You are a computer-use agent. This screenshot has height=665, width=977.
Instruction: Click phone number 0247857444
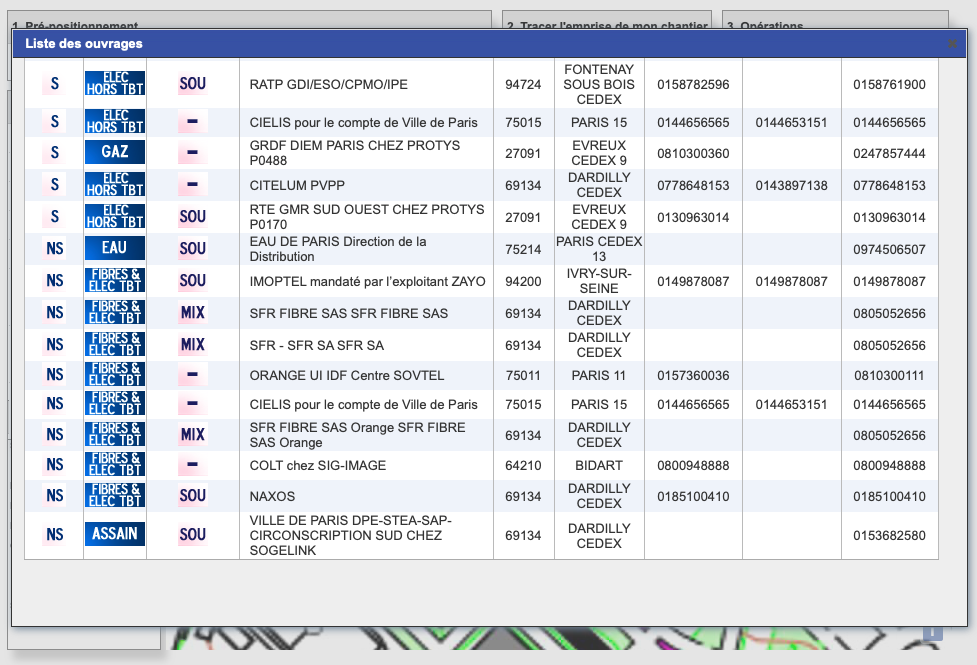[x=889, y=153]
